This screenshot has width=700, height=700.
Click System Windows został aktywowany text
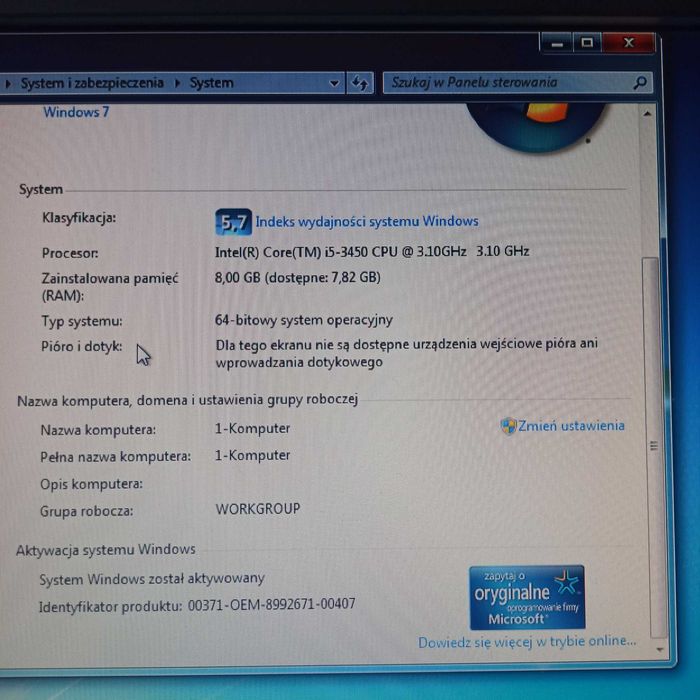click(x=152, y=579)
